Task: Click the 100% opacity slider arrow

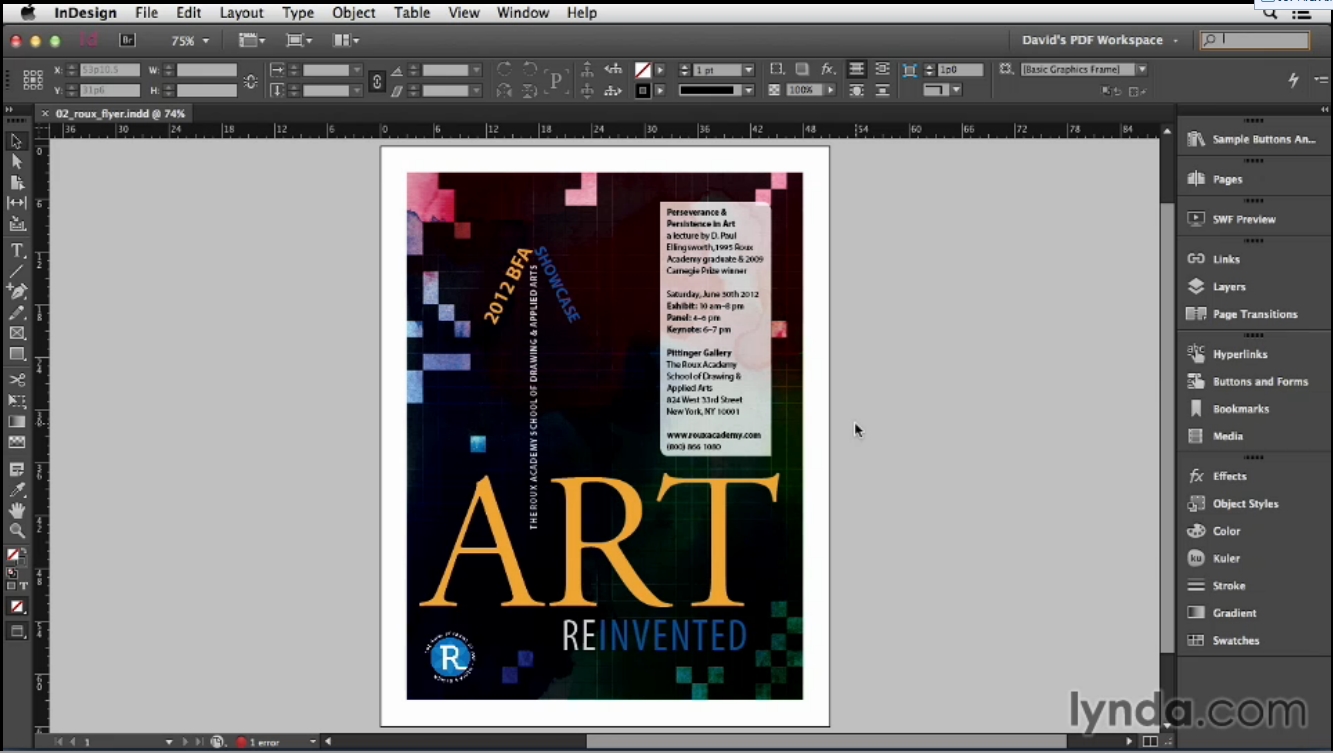Action: (x=830, y=90)
